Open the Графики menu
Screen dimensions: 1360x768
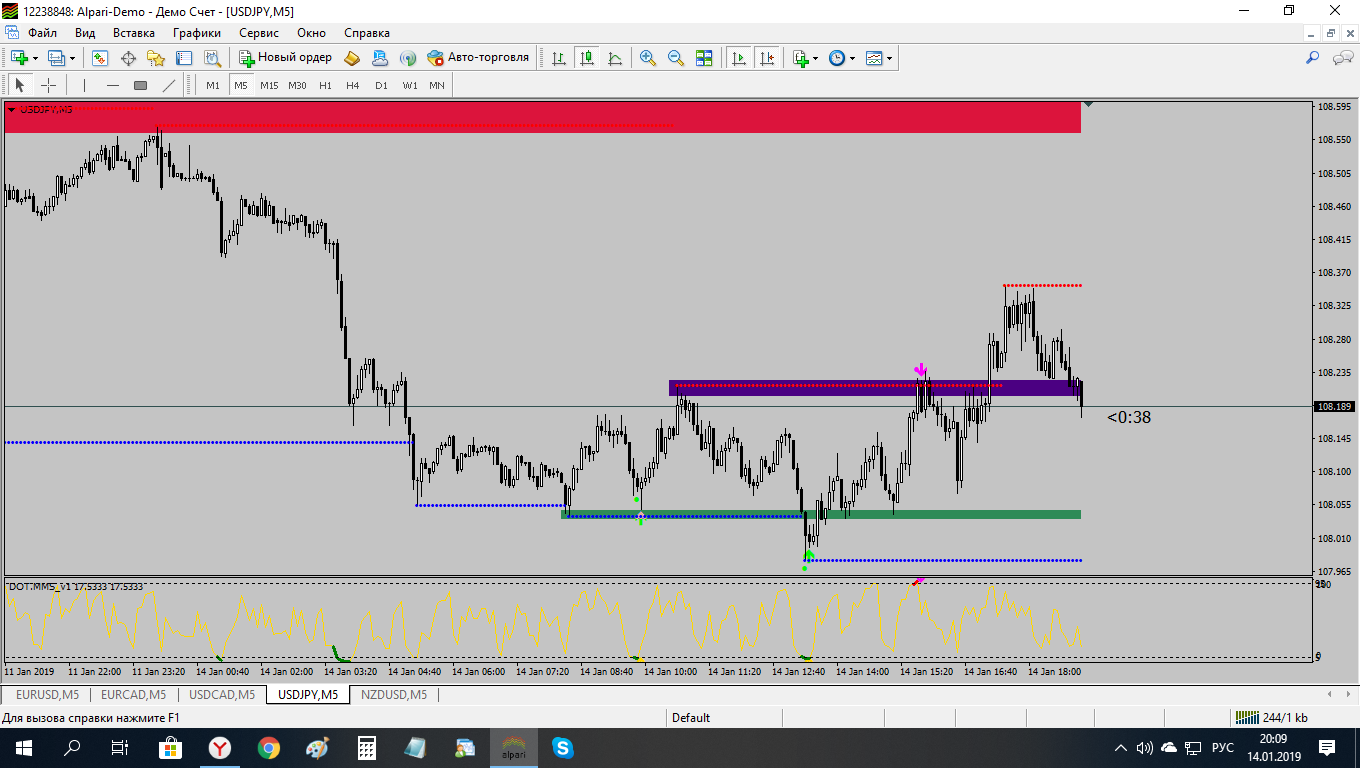coord(196,32)
